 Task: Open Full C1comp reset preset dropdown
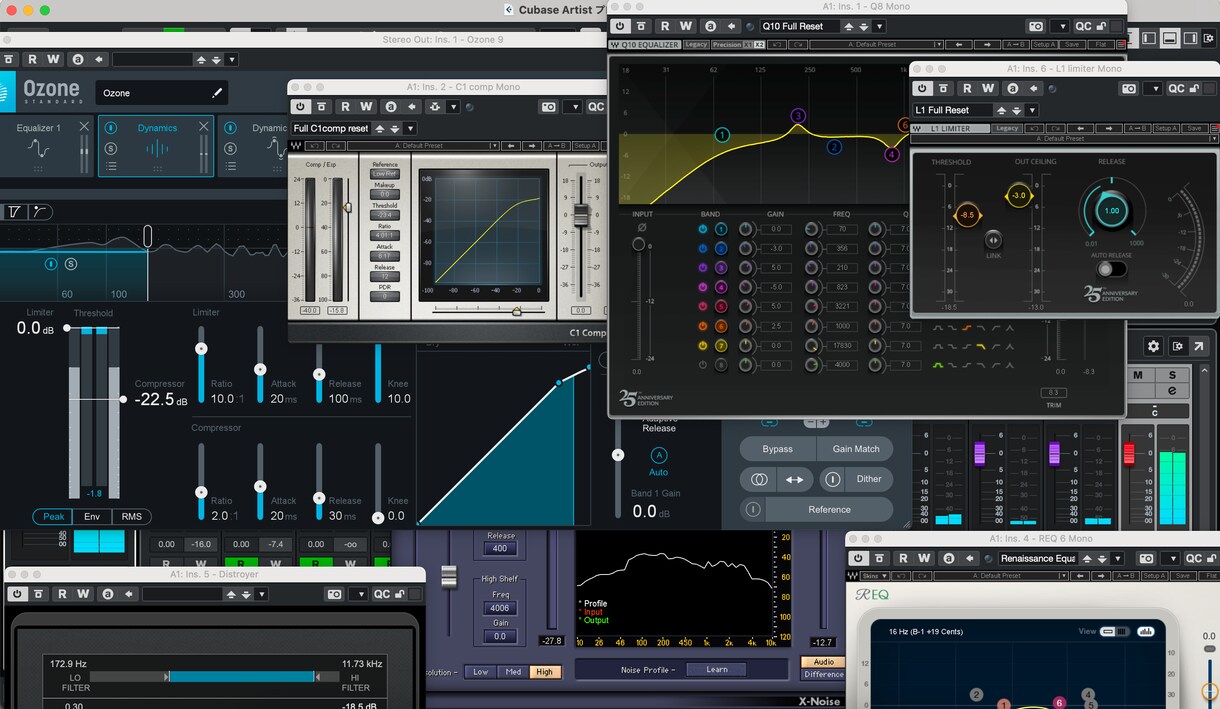[409, 129]
